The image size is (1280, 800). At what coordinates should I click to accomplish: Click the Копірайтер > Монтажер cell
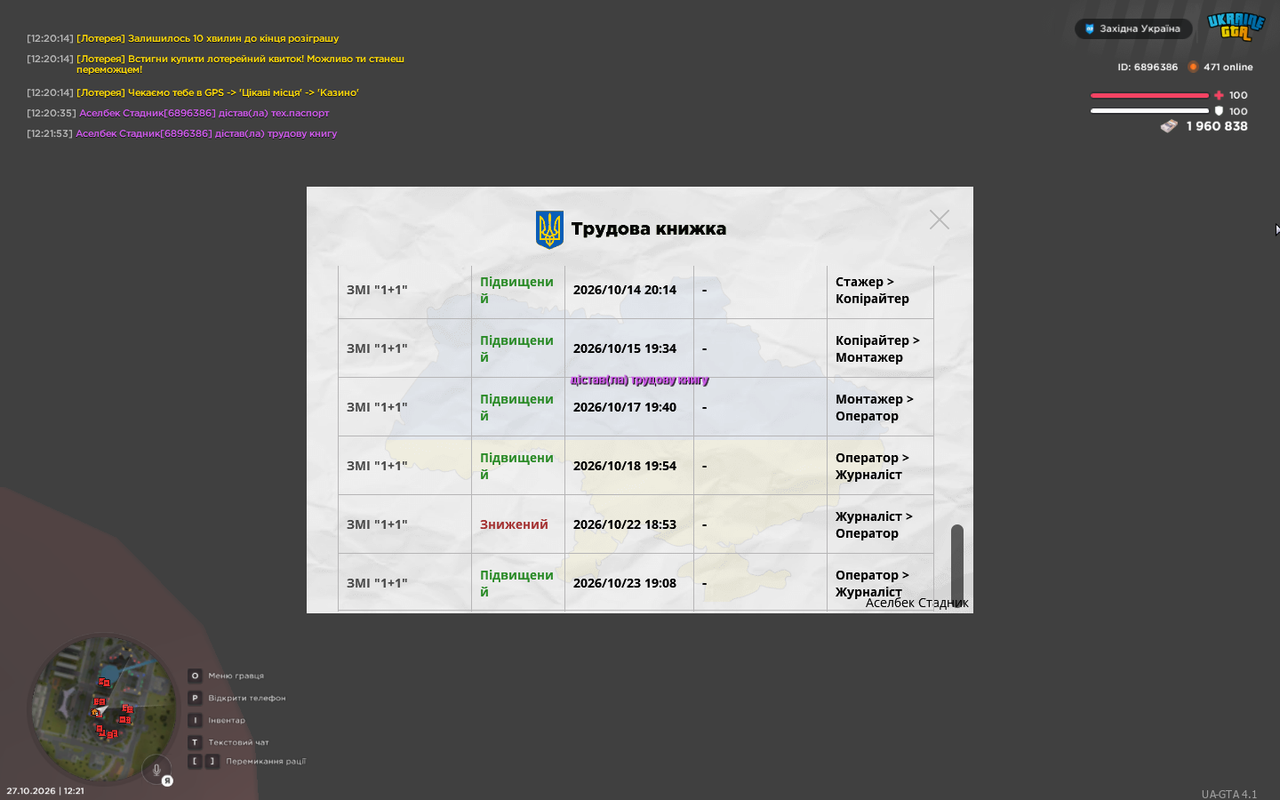click(x=880, y=349)
